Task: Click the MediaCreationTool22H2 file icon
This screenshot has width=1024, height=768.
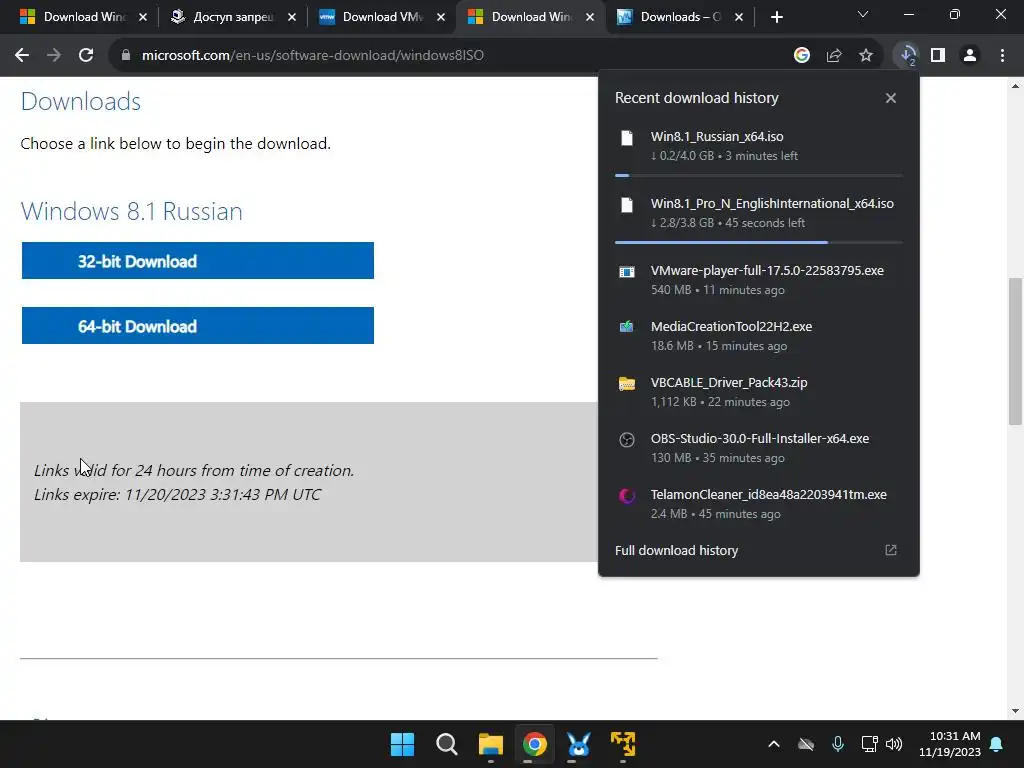Action: point(627,327)
